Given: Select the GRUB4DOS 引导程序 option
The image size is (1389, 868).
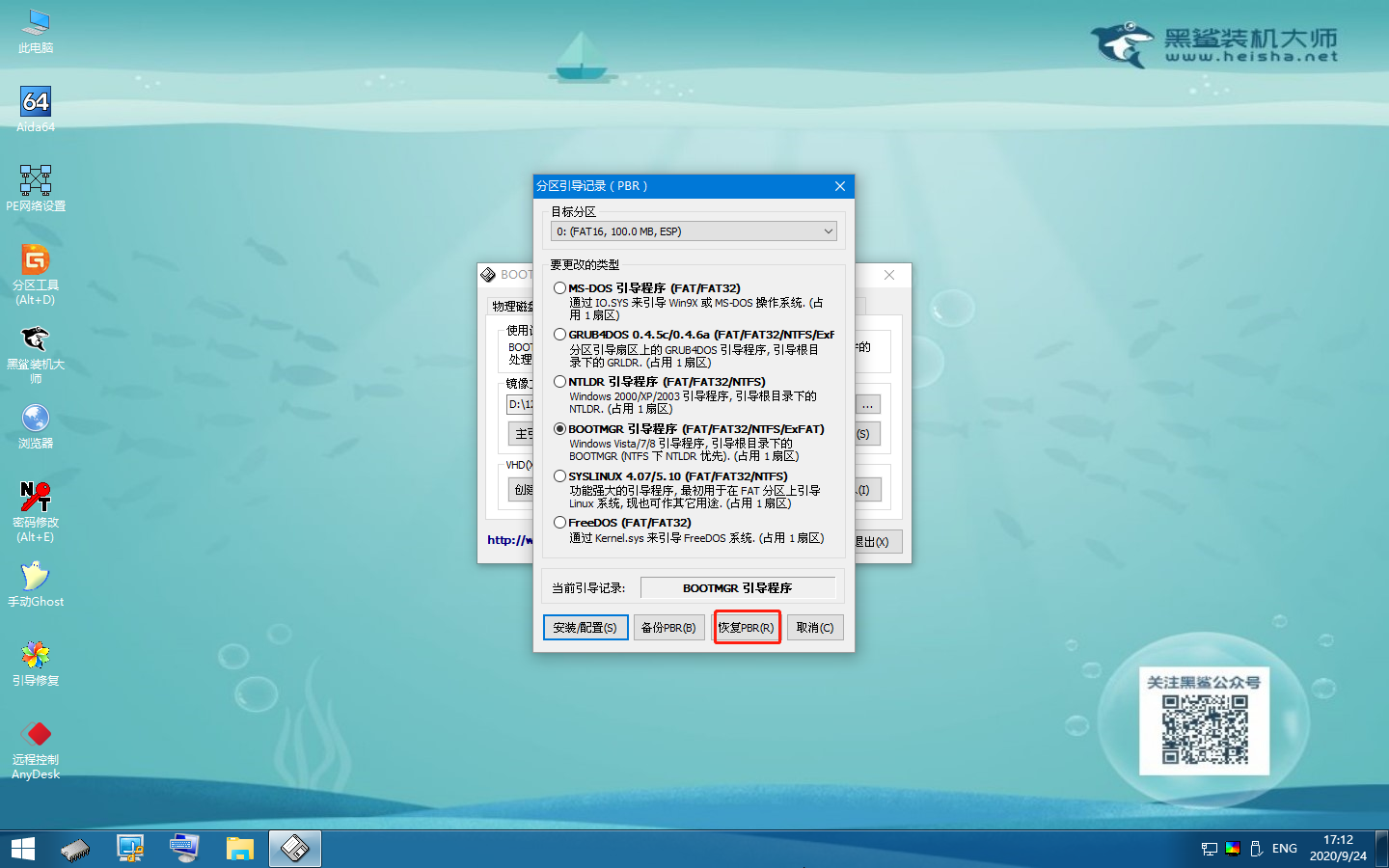Looking at the screenshot, I should coord(560,334).
